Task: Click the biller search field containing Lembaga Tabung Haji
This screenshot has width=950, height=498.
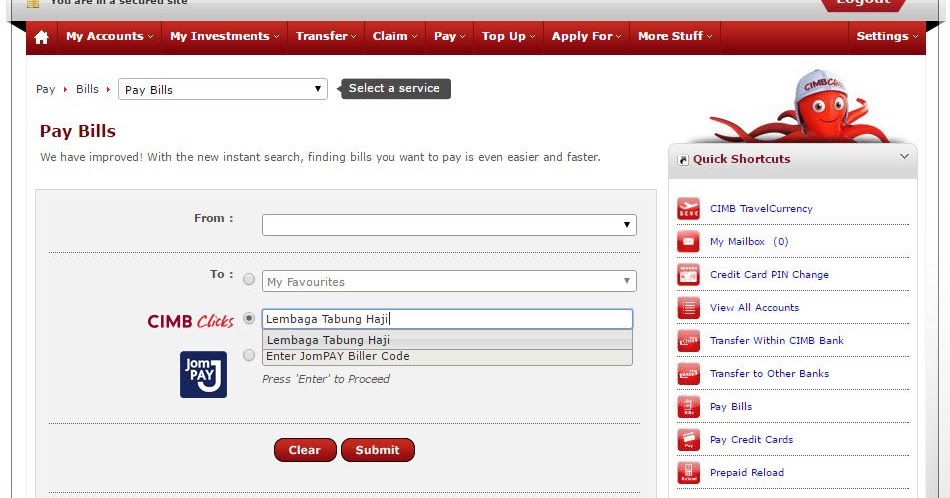Action: [x=447, y=319]
